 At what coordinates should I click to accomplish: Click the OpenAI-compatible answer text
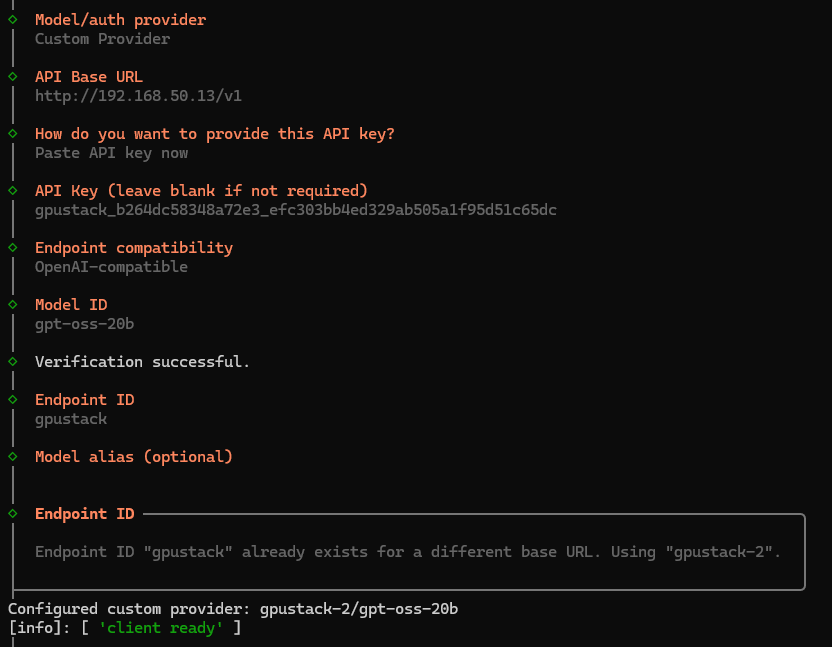pyautogui.click(x=111, y=267)
